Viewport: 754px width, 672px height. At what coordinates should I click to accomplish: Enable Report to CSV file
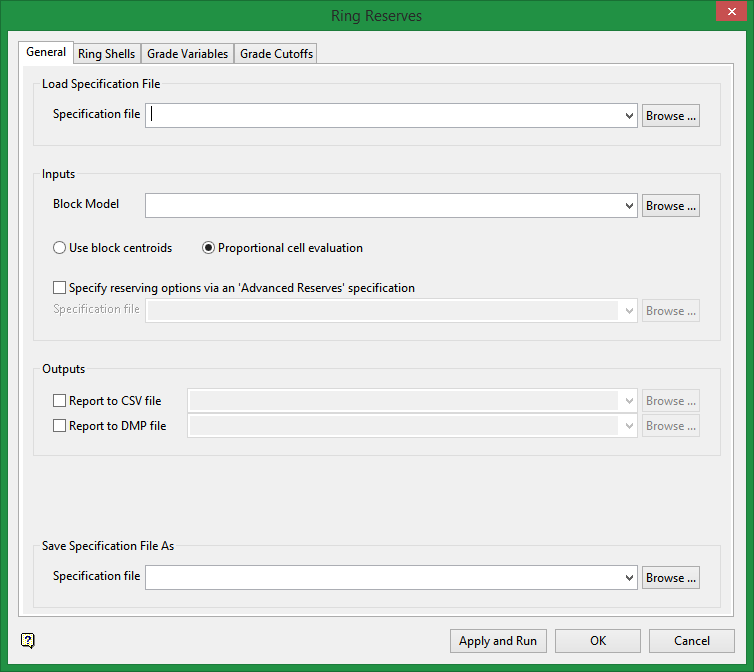click(x=60, y=401)
